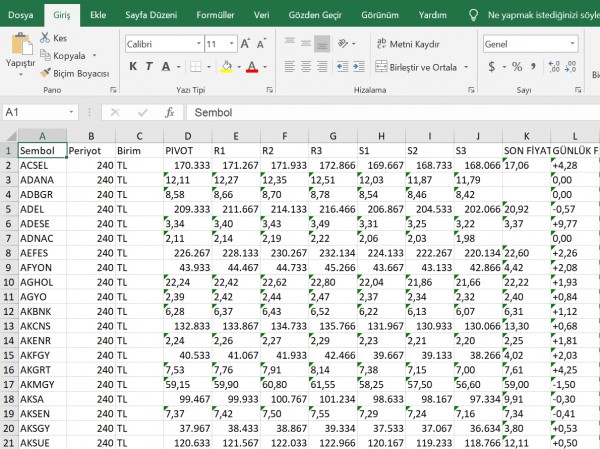Decrease font size with small A icon

tap(261, 44)
